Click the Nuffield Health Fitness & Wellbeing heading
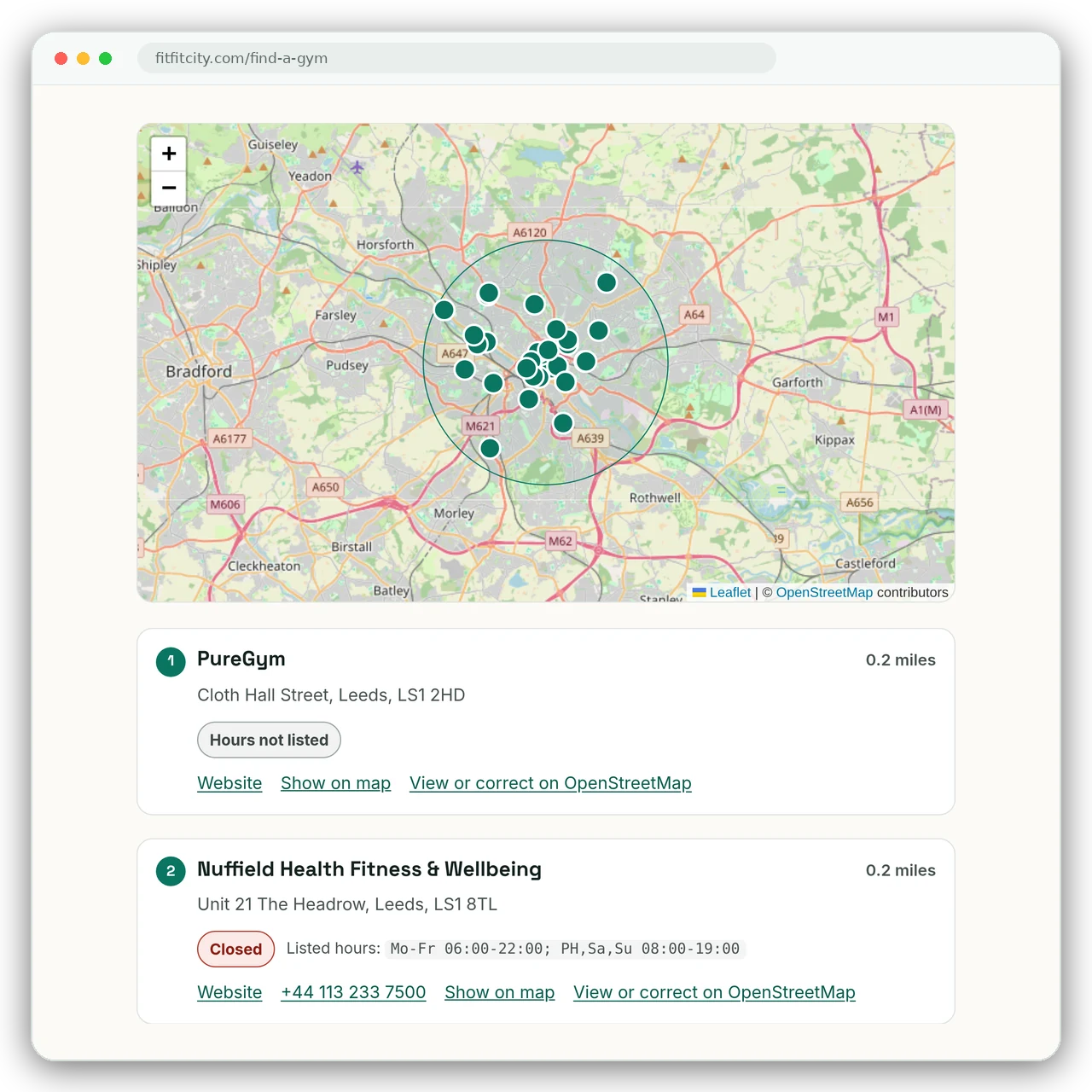 tap(369, 868)
